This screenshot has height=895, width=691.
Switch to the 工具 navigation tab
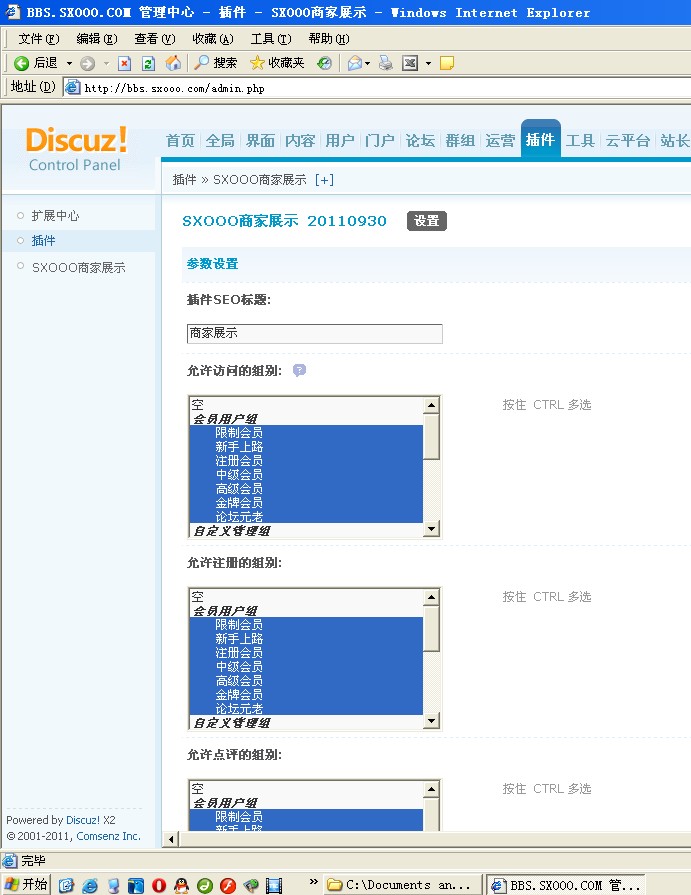580,140
